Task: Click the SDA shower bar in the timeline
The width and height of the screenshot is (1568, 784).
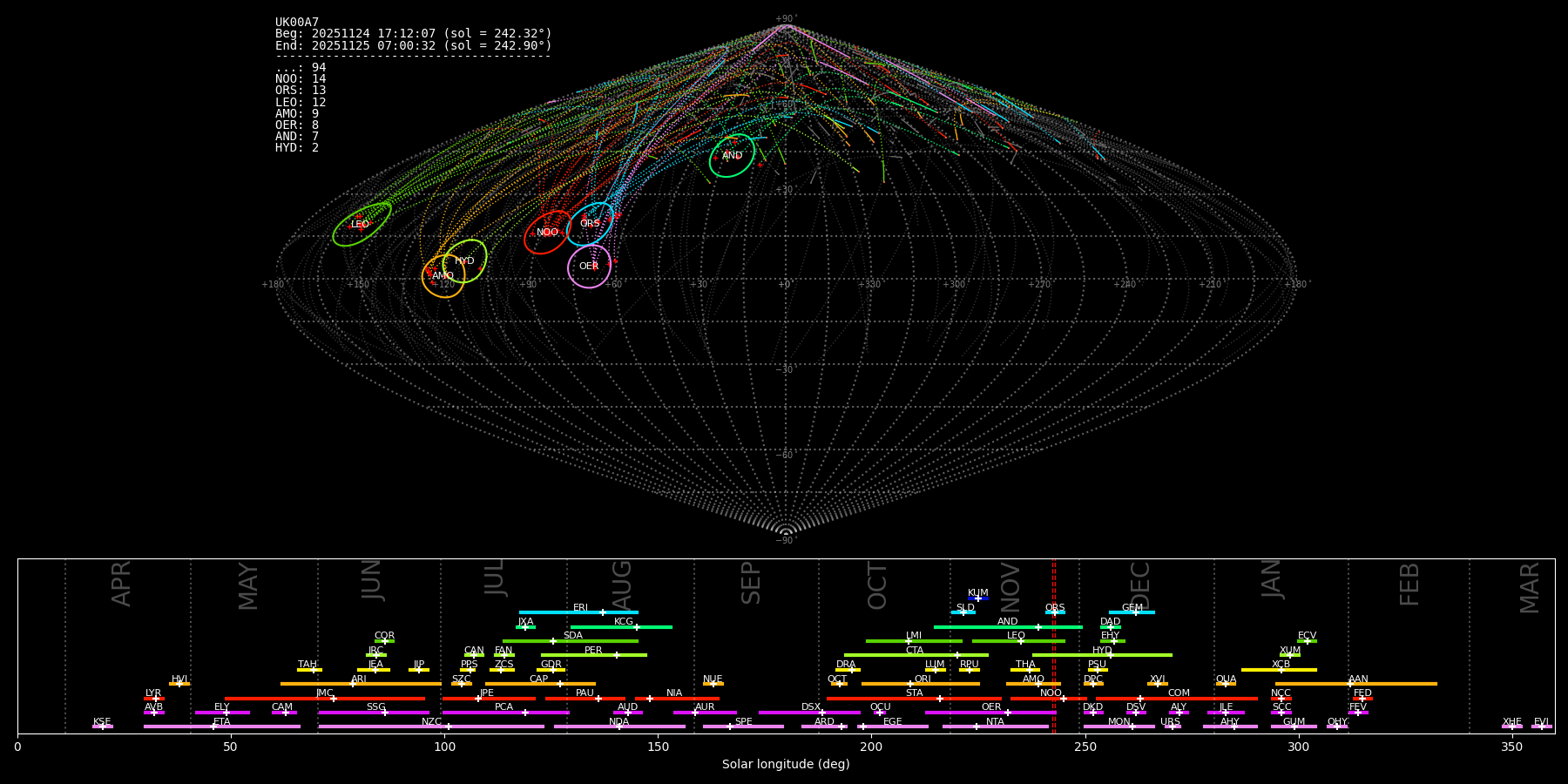Action: coord(571,641)
